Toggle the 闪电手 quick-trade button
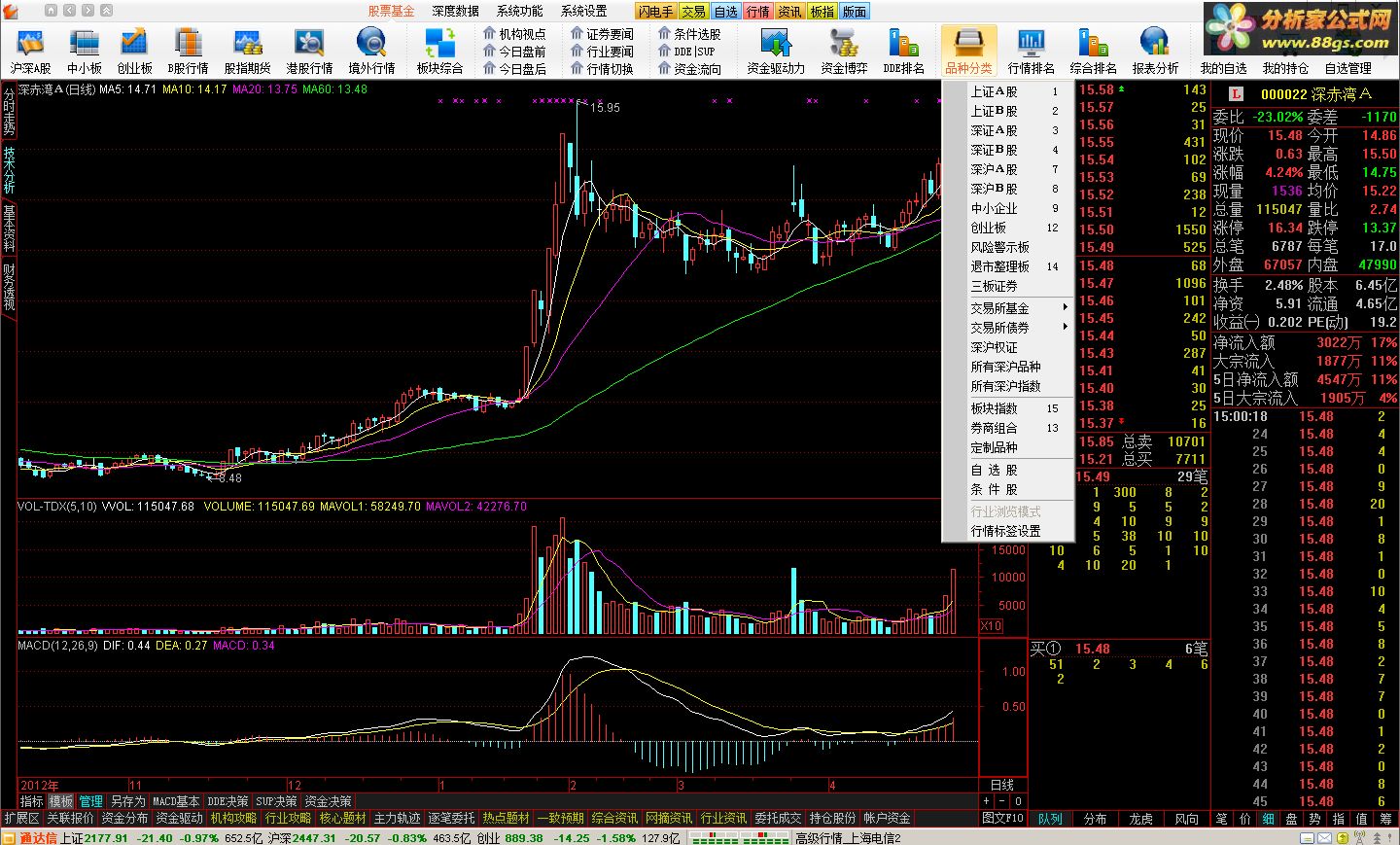 point(655,12)
